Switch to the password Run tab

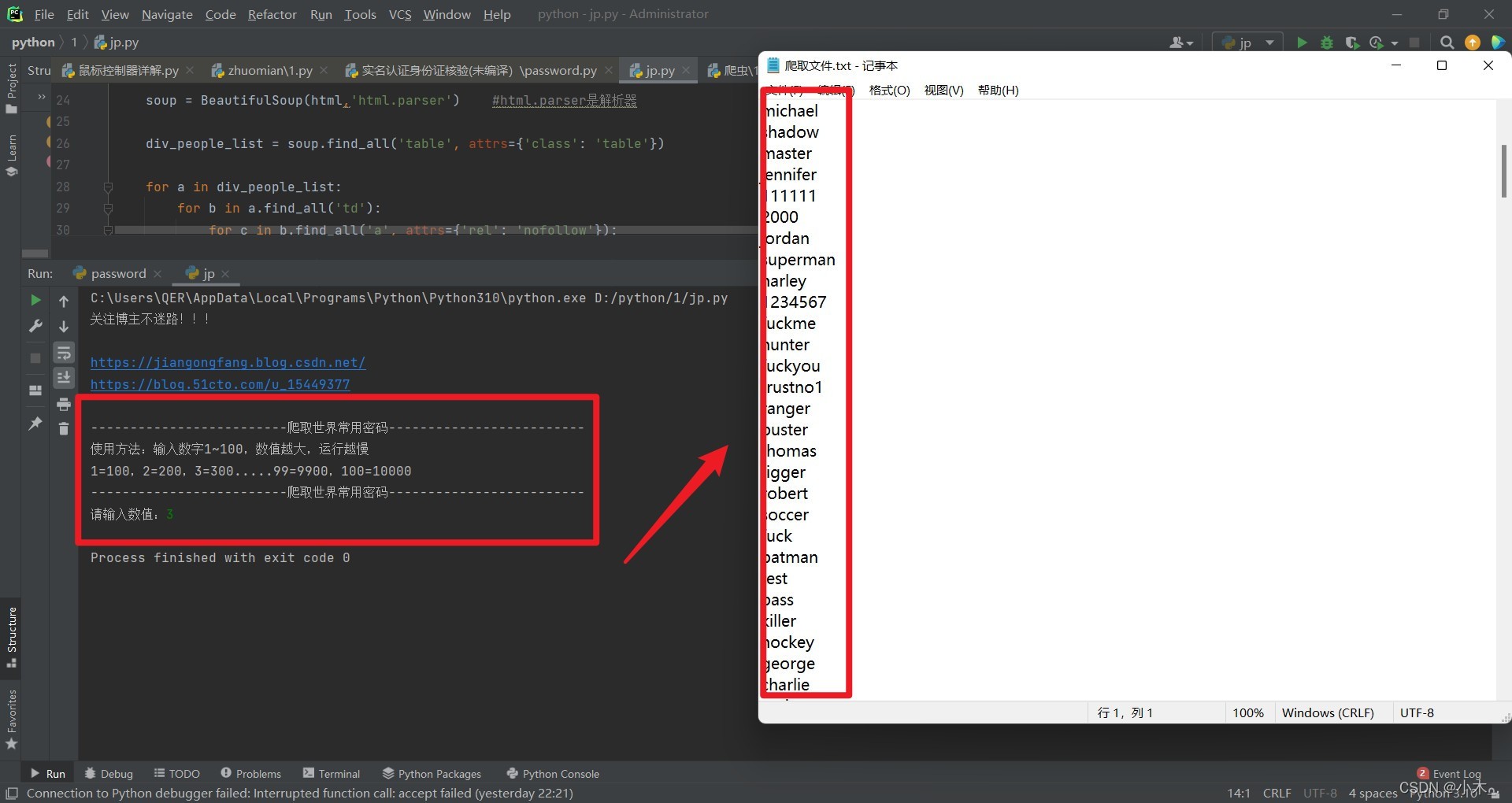coord(118,273)
